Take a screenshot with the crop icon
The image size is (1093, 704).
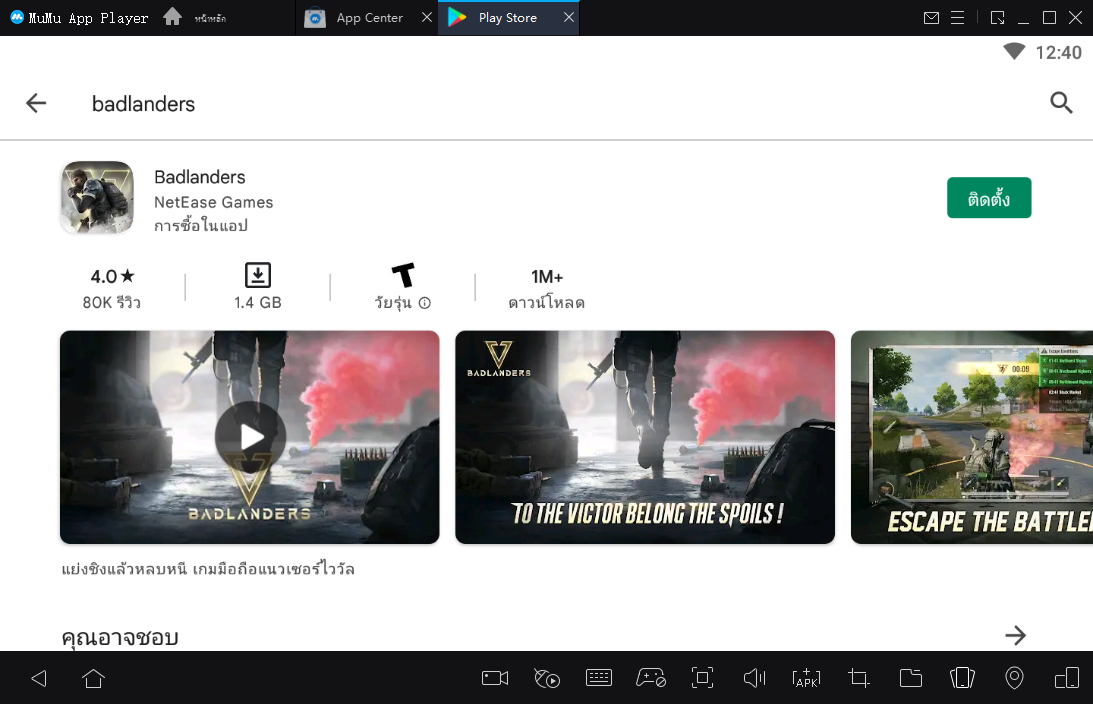pos(858,678)
